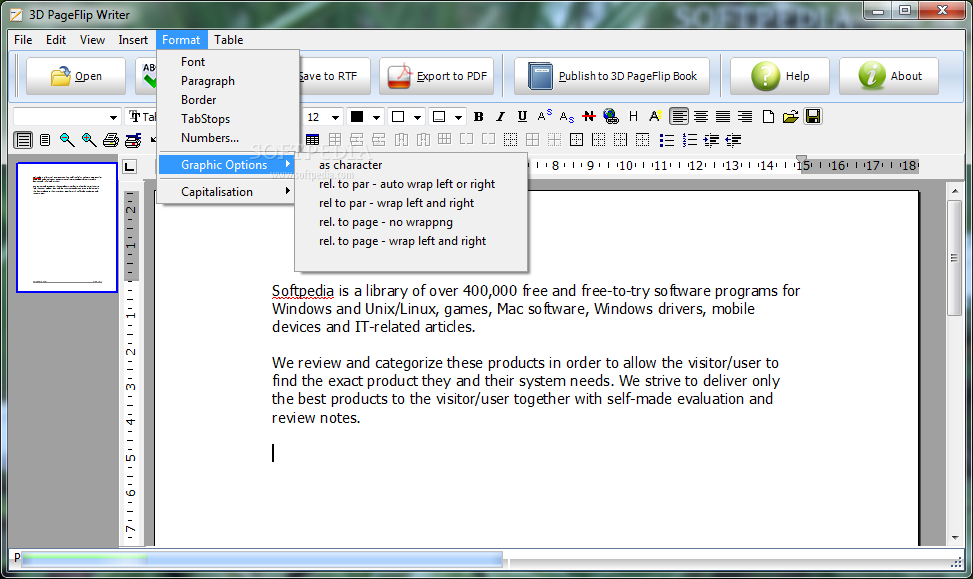Click Publish to 3D PageFlip Book button
This screenshot has width=973, height=579.
[612, 76]
